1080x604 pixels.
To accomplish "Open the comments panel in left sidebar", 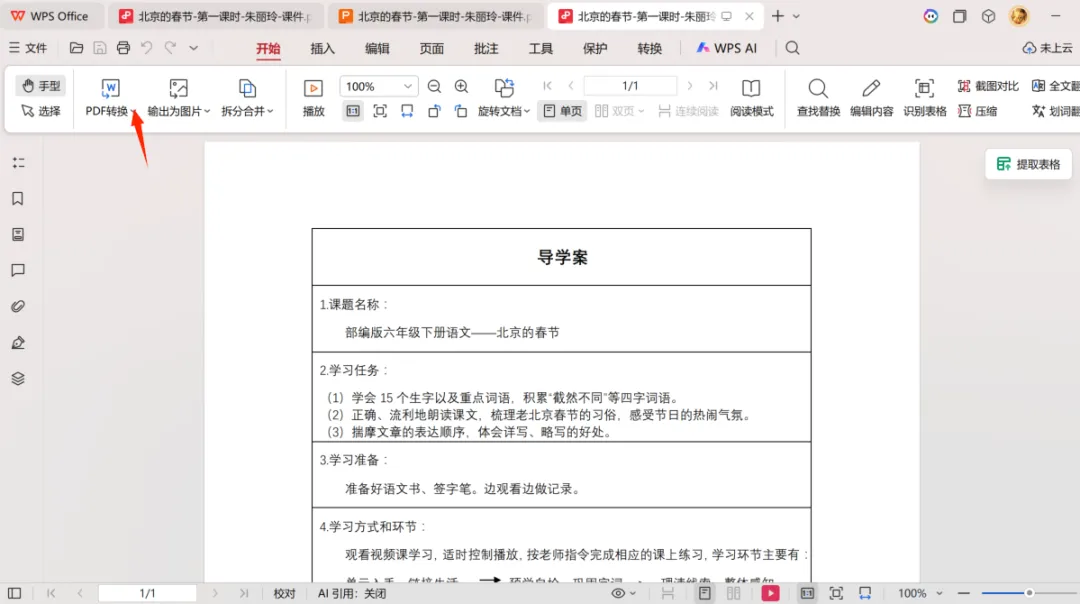I will 18,271.
